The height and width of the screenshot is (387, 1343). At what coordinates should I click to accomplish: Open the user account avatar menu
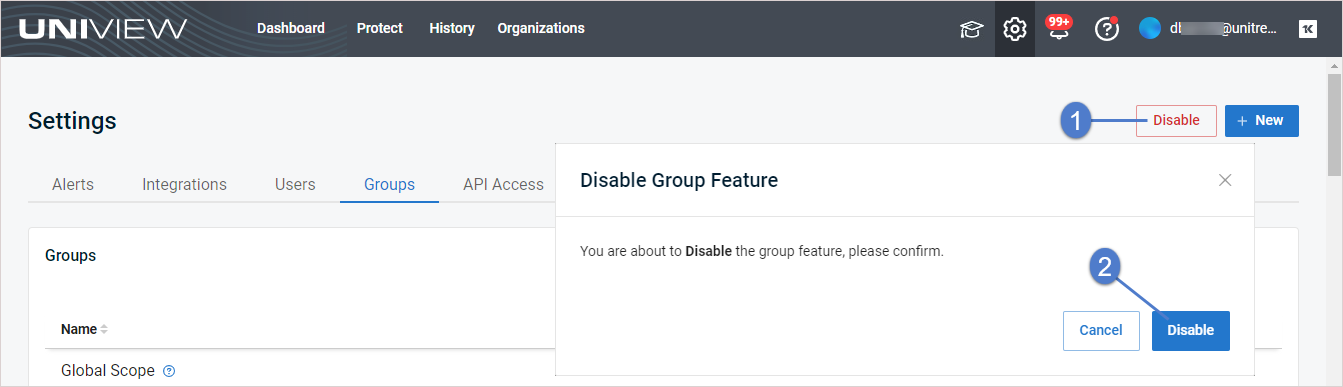pos(1150,29)
